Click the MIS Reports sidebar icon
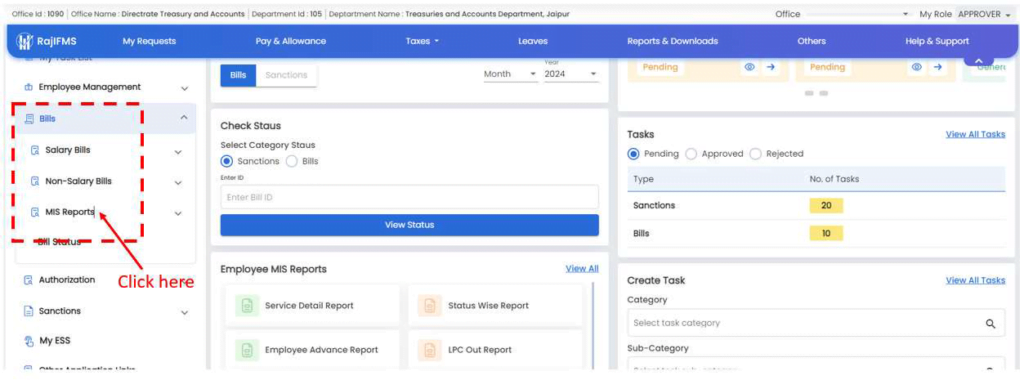The height and width of the screenshot is (380, 1024). coord(35,212)
